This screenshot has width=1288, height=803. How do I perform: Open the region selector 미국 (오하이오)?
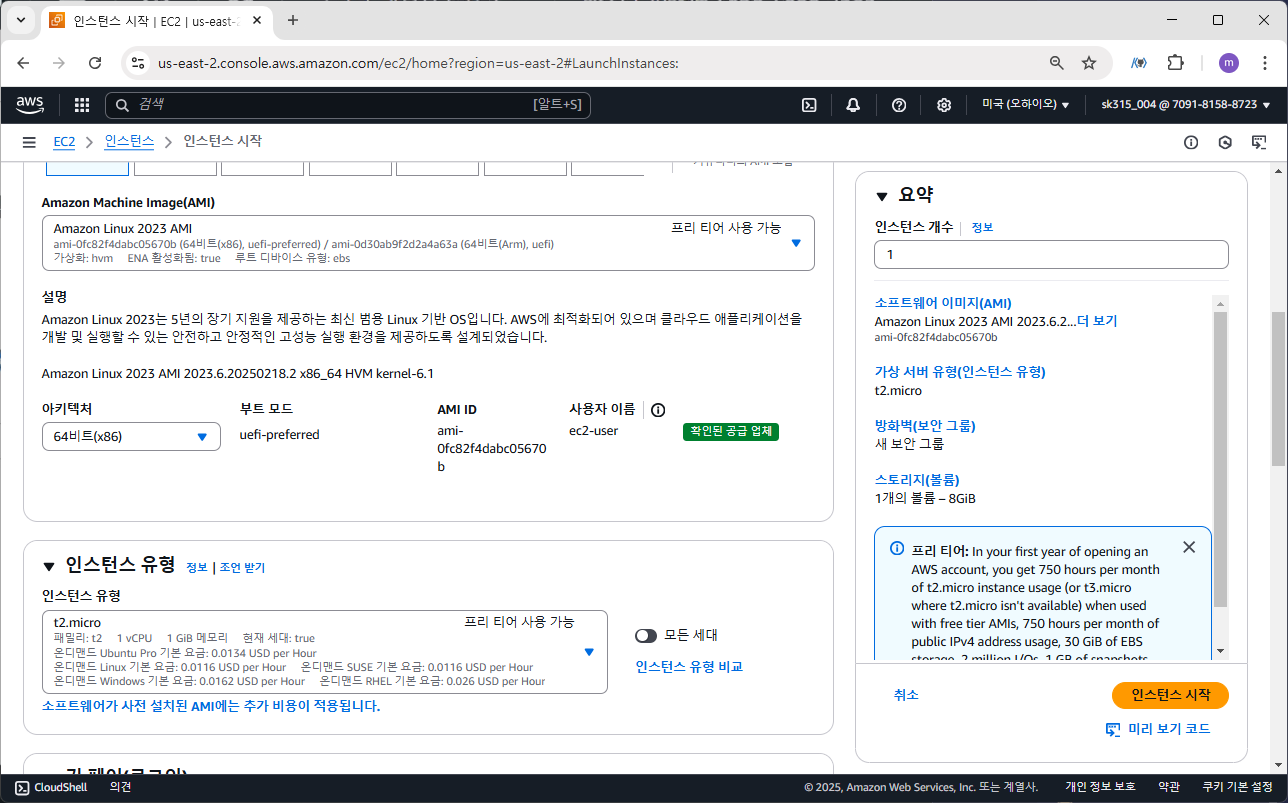pyautogui.click(x=1025, y=105)
